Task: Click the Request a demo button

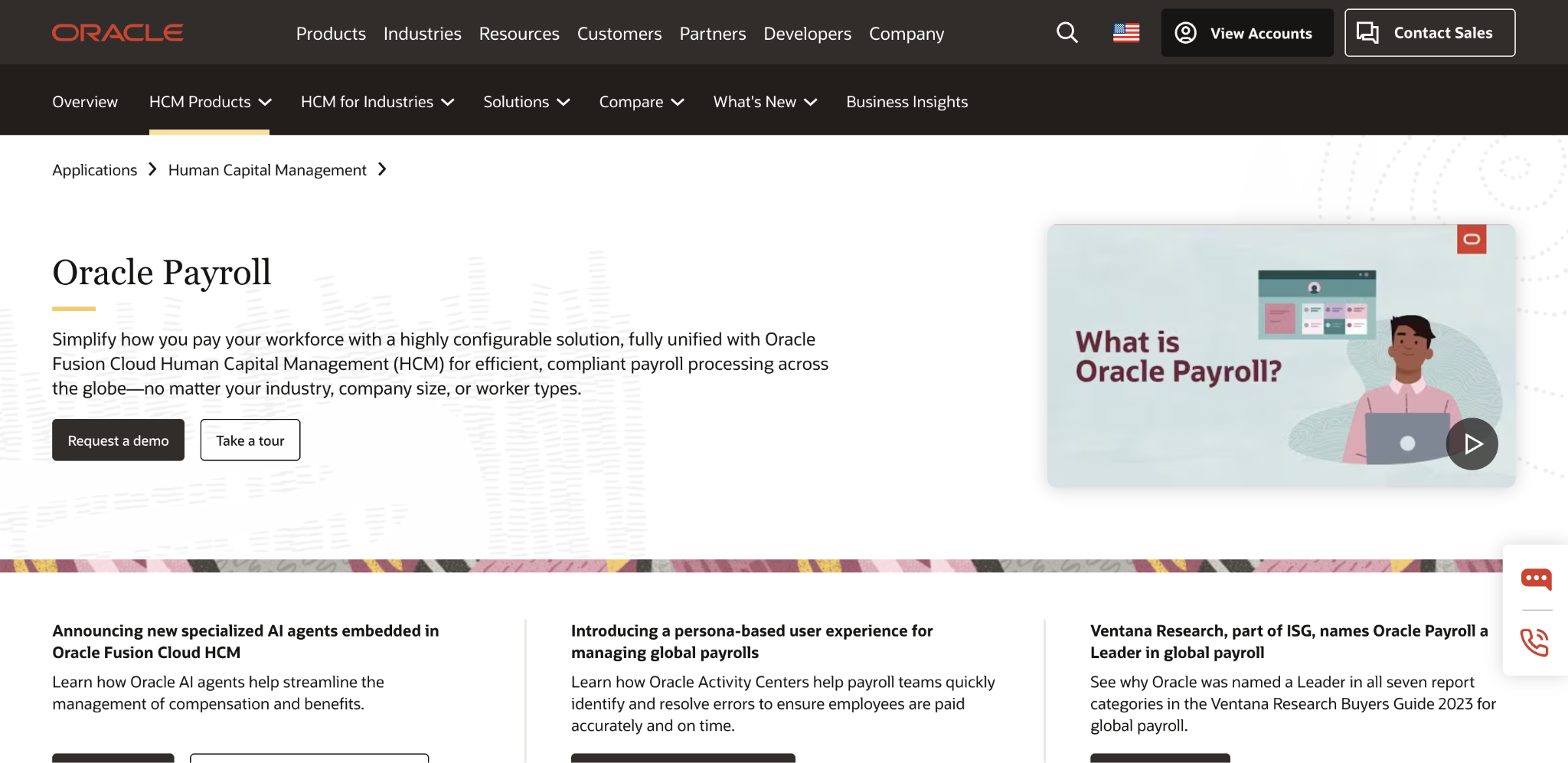Action: (118, 440)
